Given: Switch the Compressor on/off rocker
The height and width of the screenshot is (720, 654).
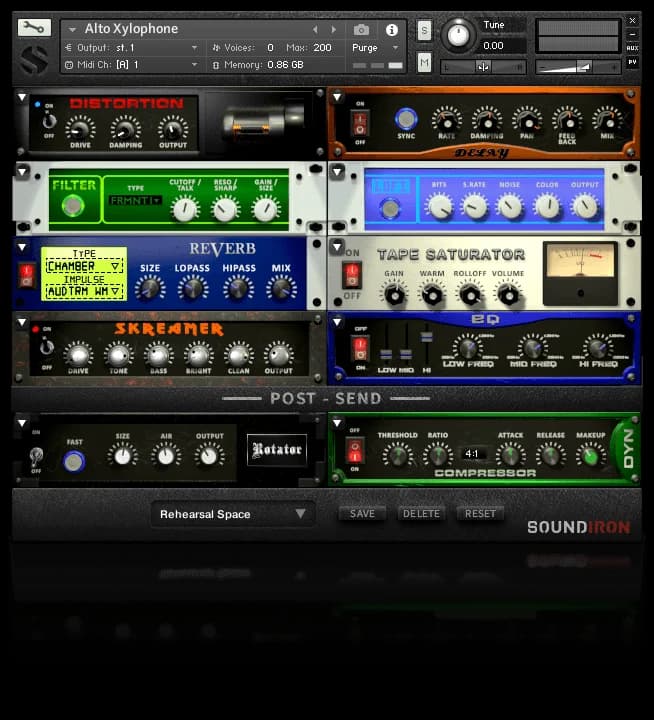Looking at the screenshot, I should click(353, 451).
